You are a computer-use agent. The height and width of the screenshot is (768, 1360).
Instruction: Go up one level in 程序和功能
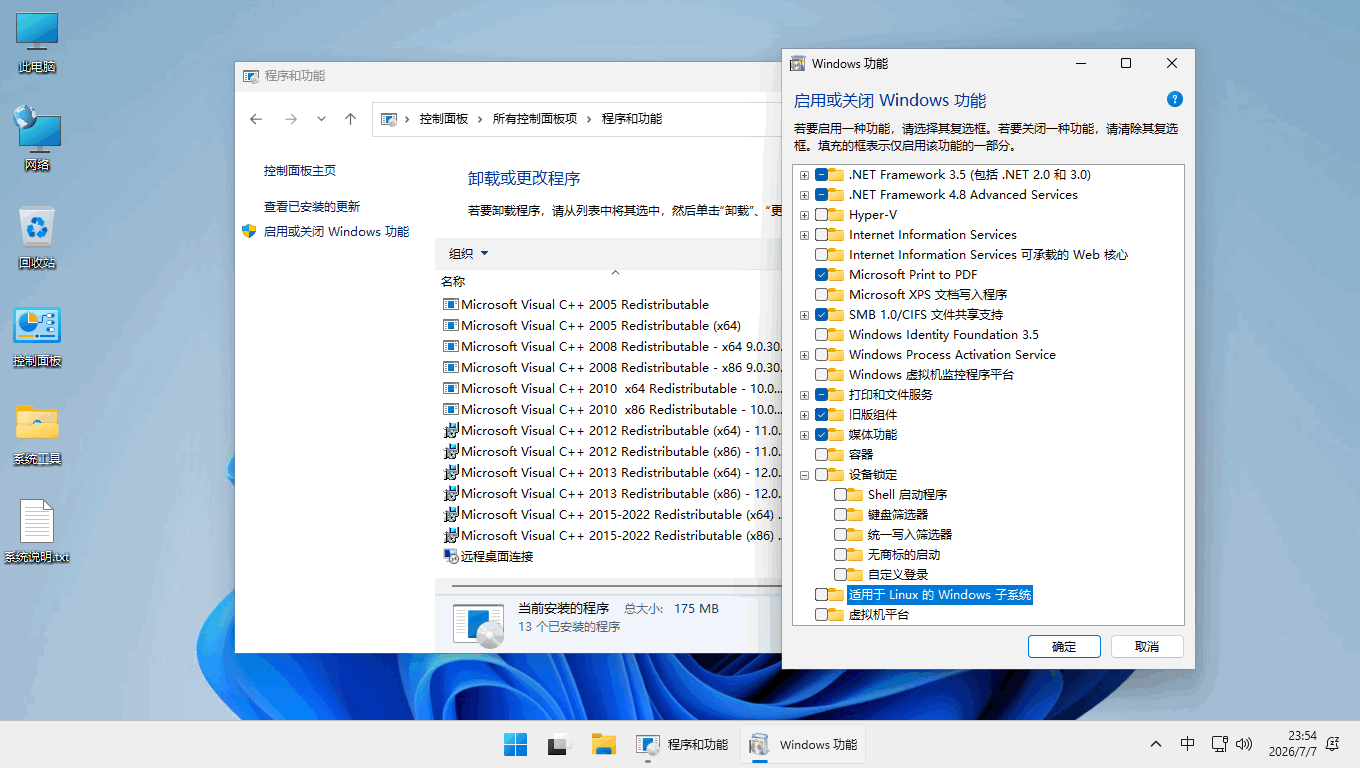[x=350, y=119]
